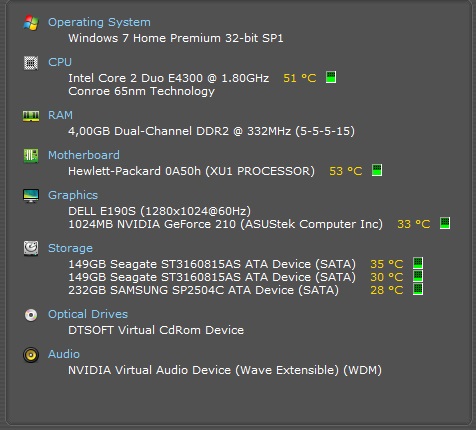Click the Audio speaker icon
476x430 pixels.
[31, 355]
